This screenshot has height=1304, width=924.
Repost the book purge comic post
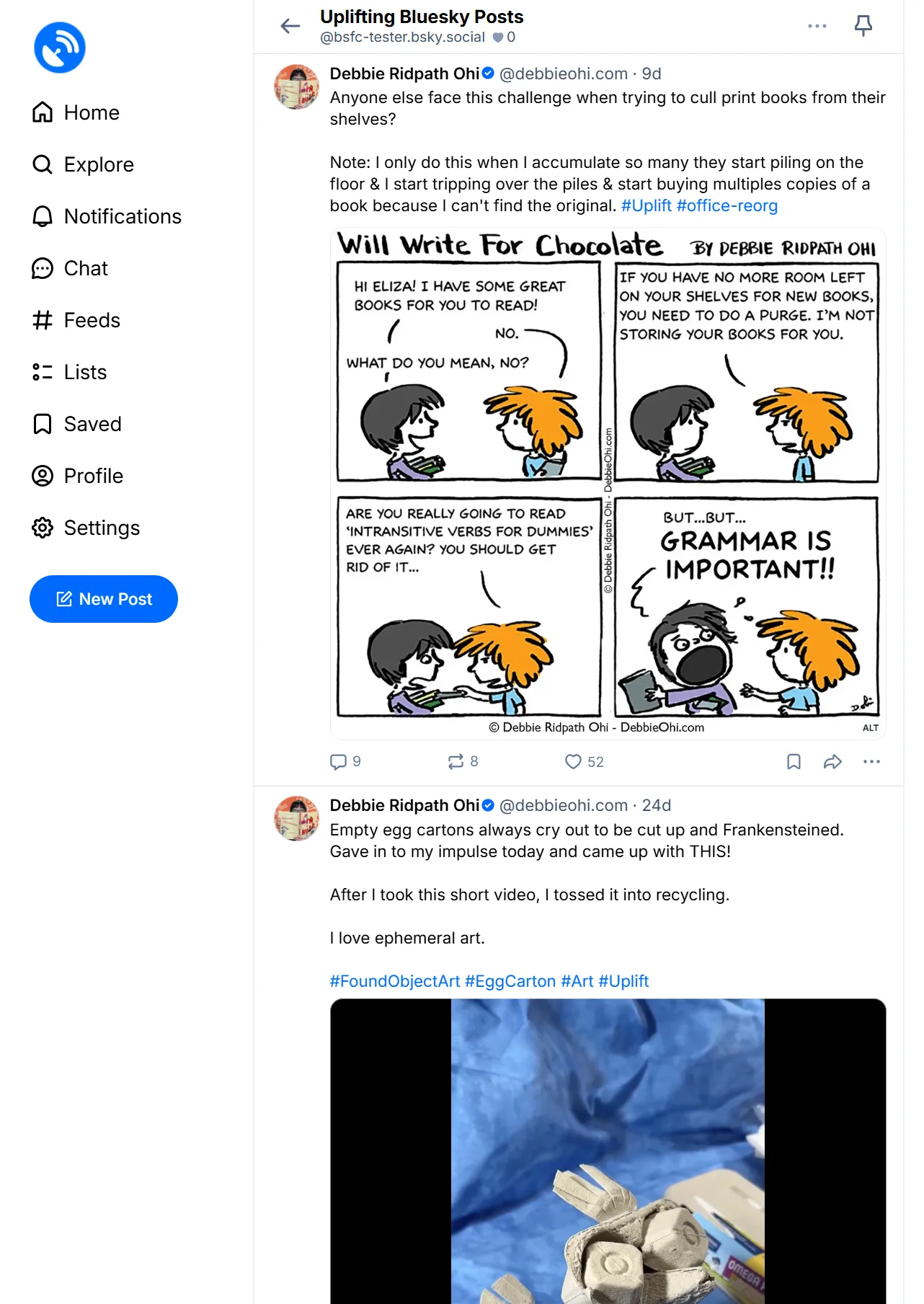[456, 762]
